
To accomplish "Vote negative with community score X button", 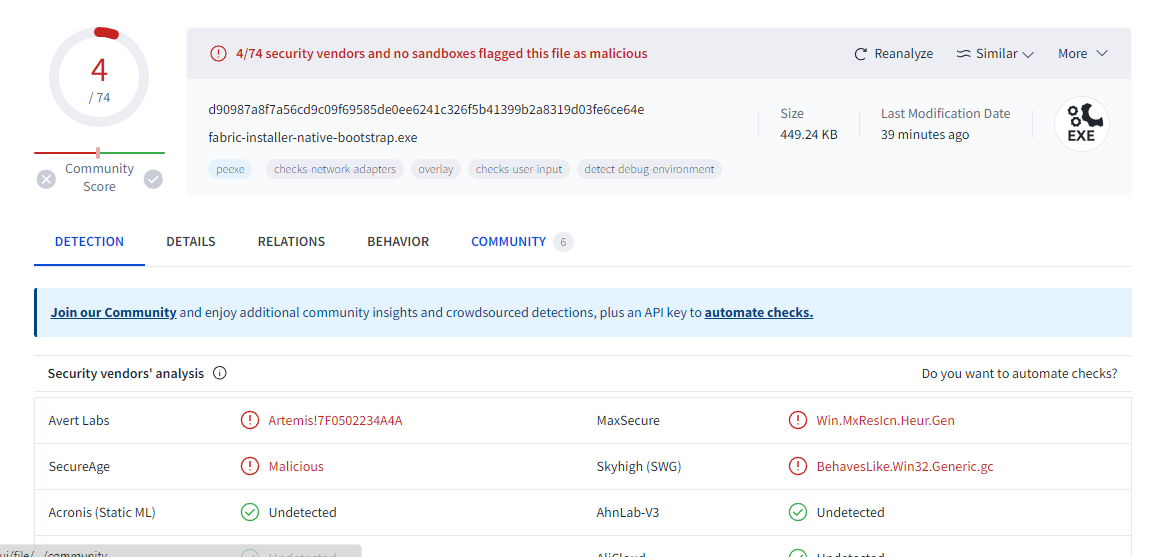I will pos(46,179).
